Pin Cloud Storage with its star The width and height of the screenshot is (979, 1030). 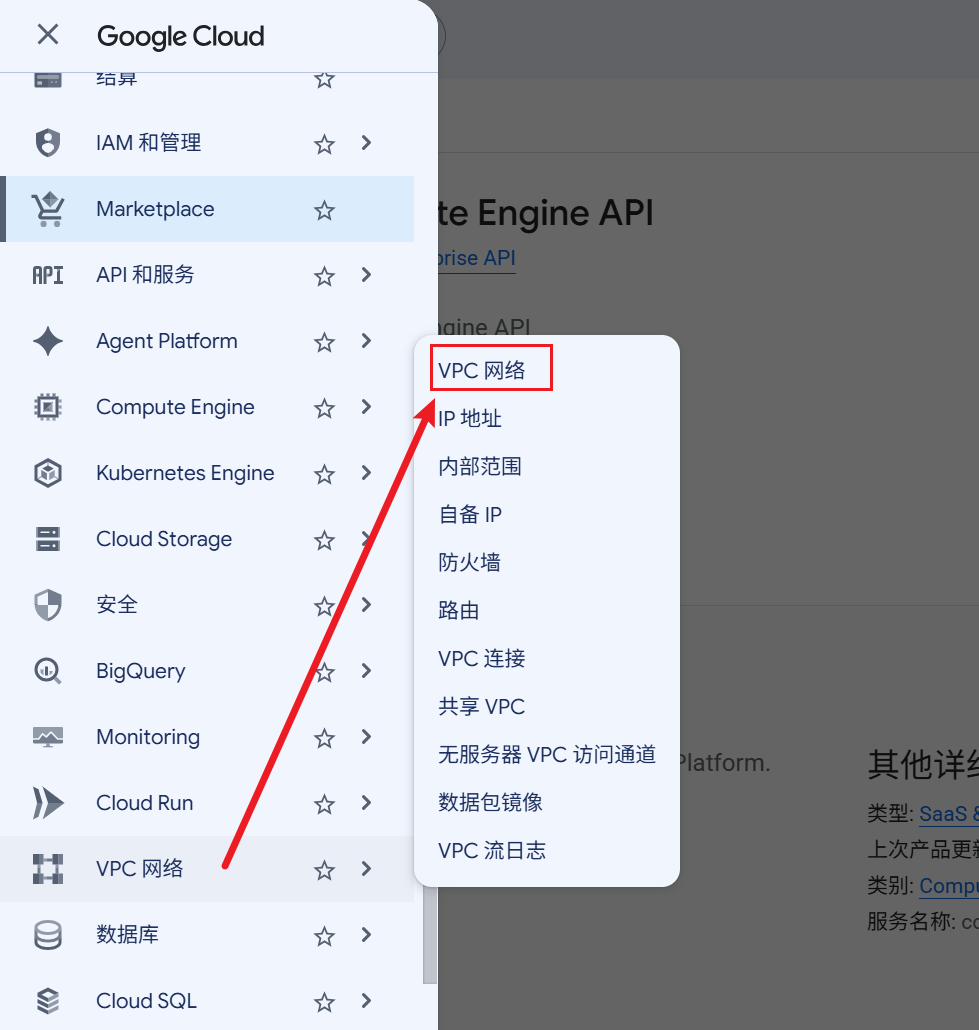tap(324, 540)
